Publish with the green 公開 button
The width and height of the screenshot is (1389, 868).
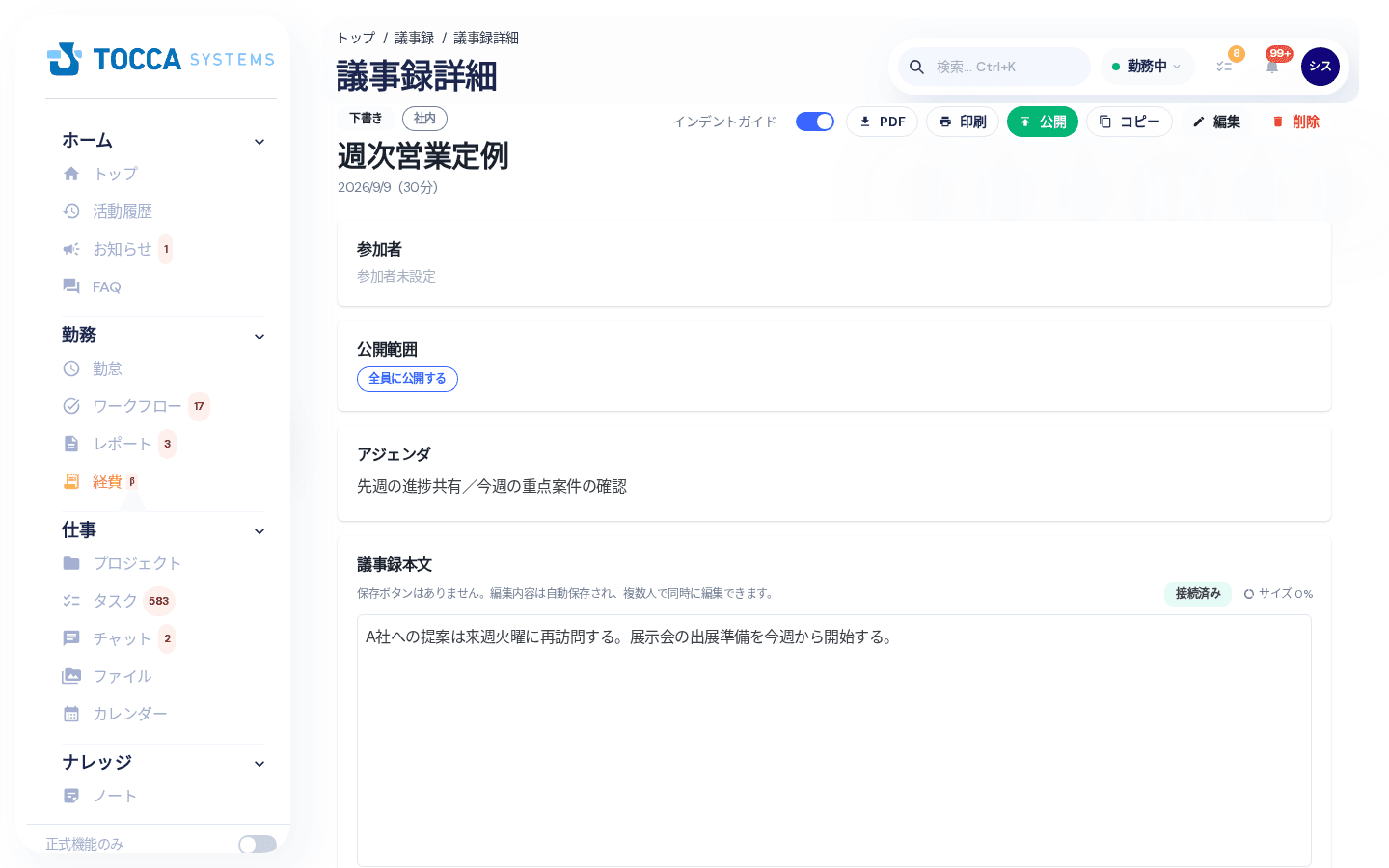[1043, 122]
